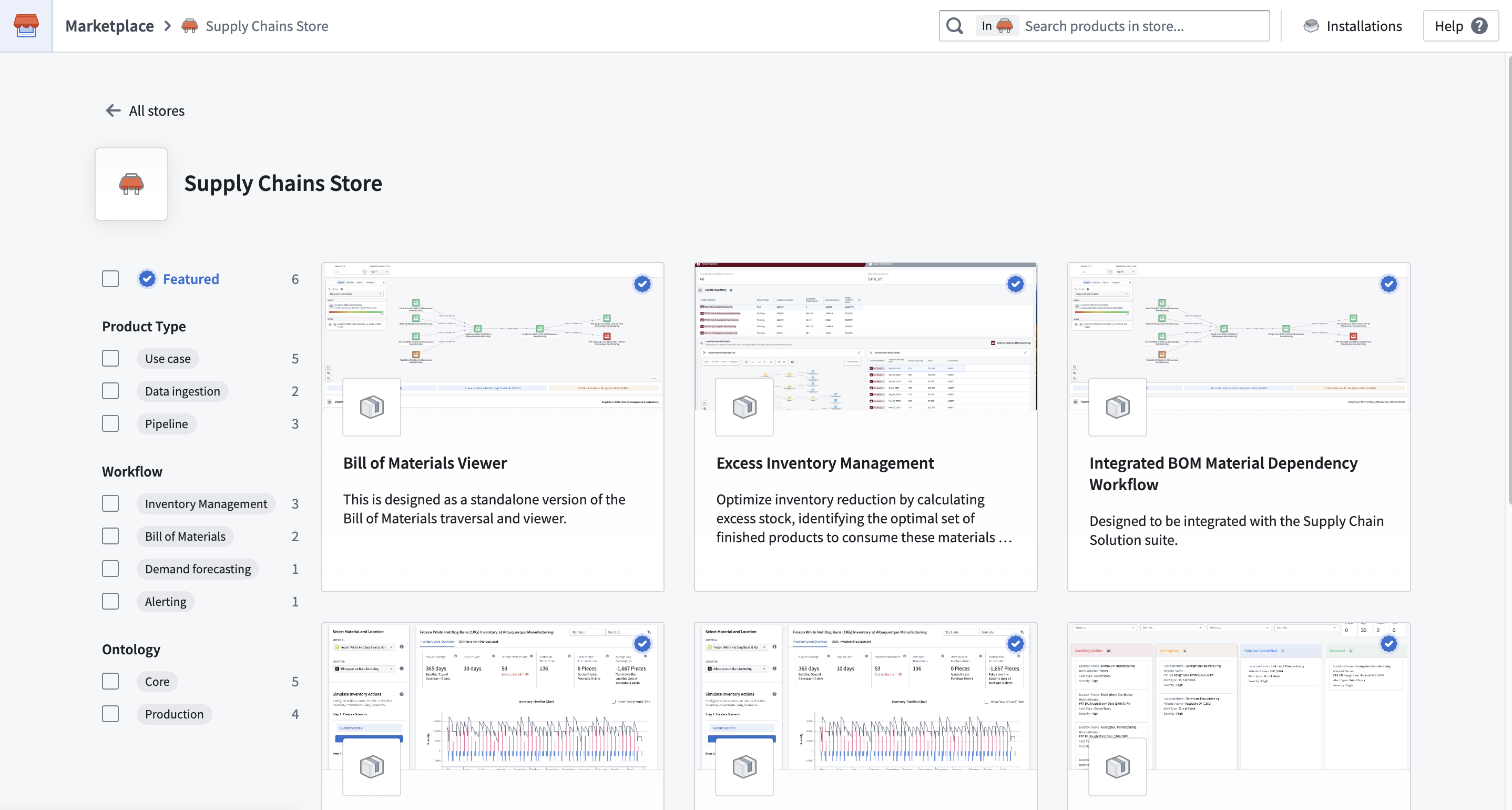Click the large Supply Chains Store logo tile
Viewport: 1512px width, 810px height.
pos(131,184)
